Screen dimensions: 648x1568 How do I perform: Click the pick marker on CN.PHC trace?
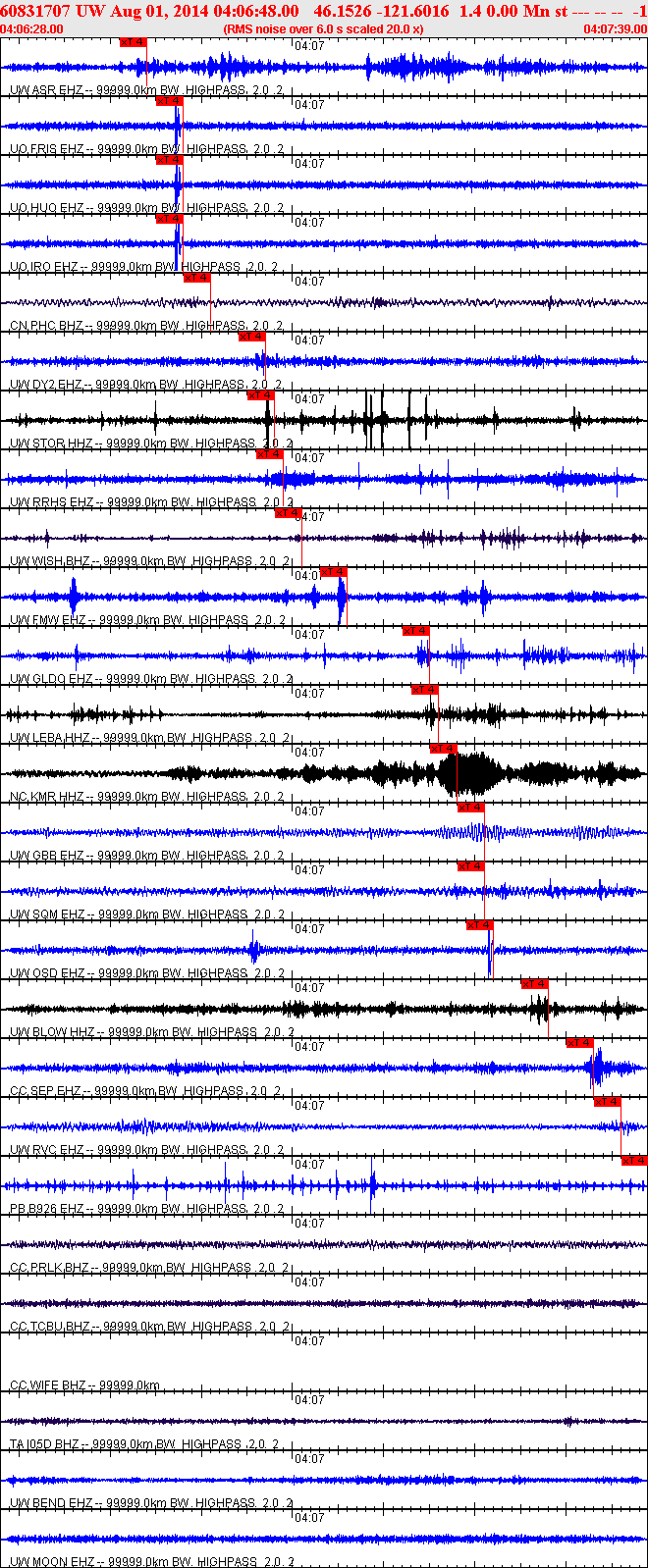tap(197, 278)
